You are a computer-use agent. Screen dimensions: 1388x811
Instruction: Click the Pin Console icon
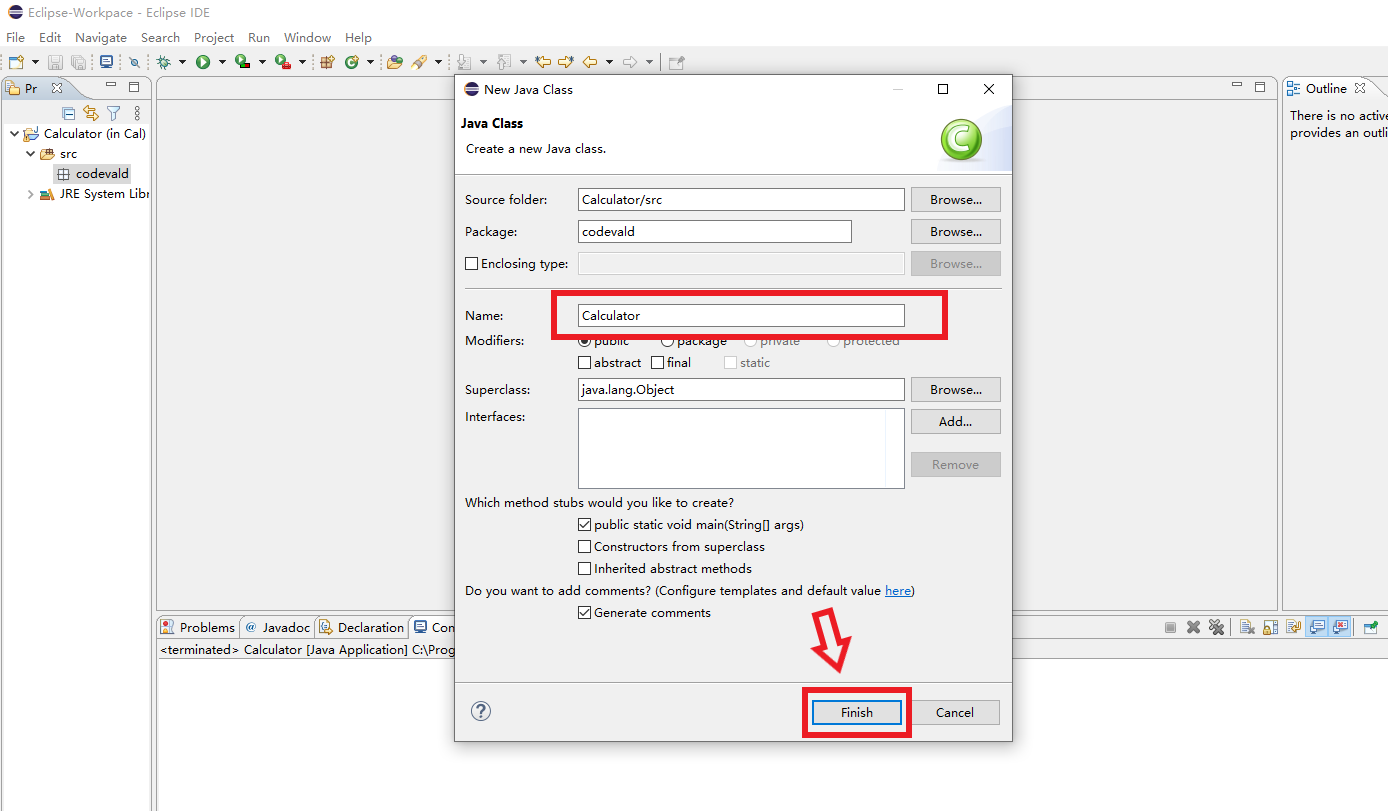coord(1370,627)
